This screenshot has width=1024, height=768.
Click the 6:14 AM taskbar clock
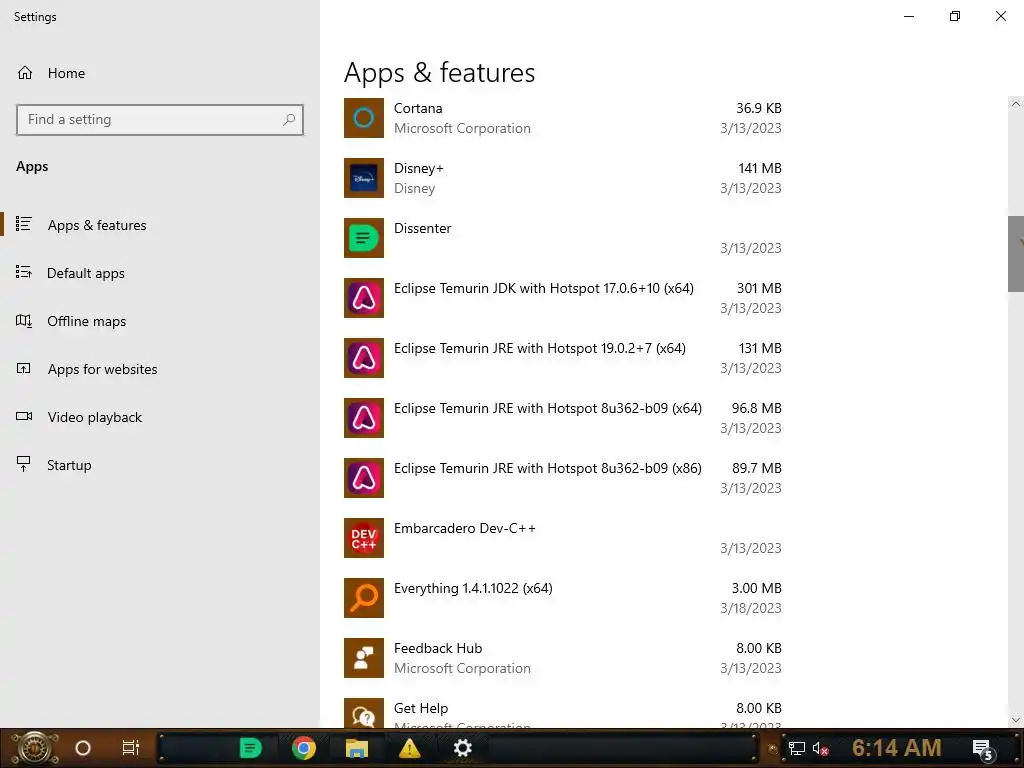[x=897, y=748]
